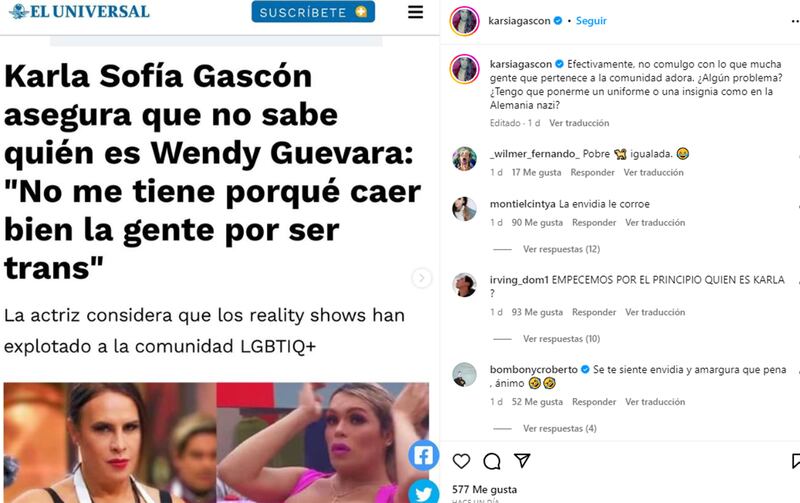
Task: Show the 4 replies to bombonycroberto
Action: (560, 429)
